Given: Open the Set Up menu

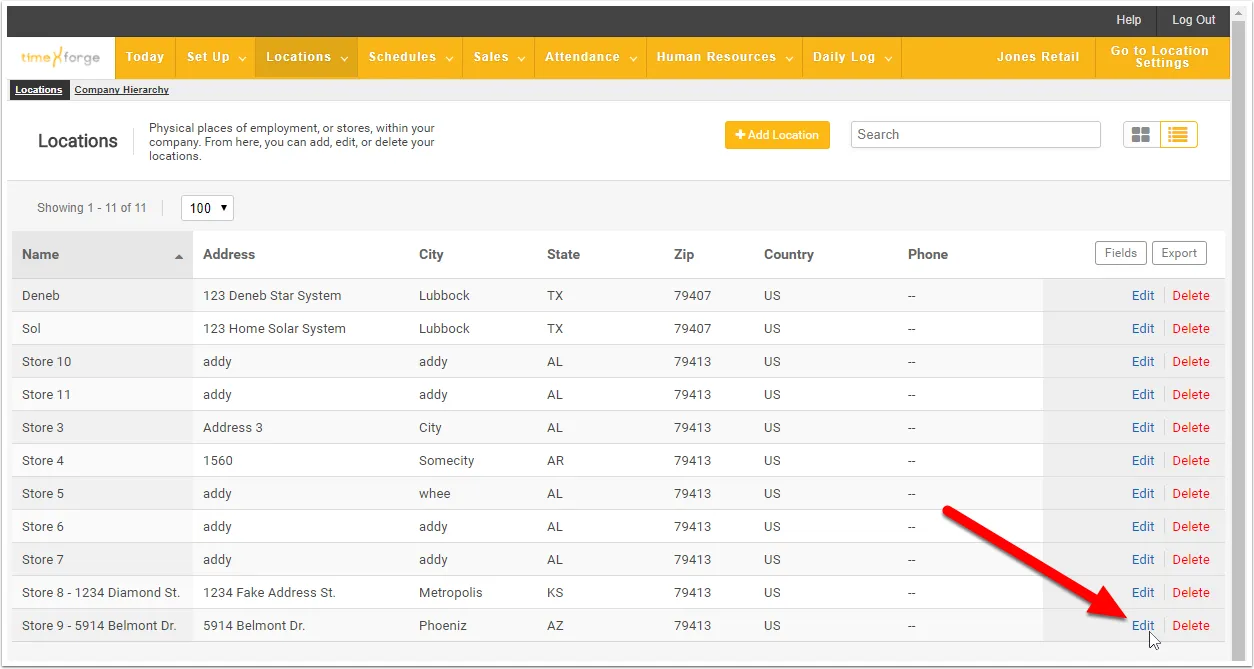Looking at the screenshot, I should (x=215, y=57).
